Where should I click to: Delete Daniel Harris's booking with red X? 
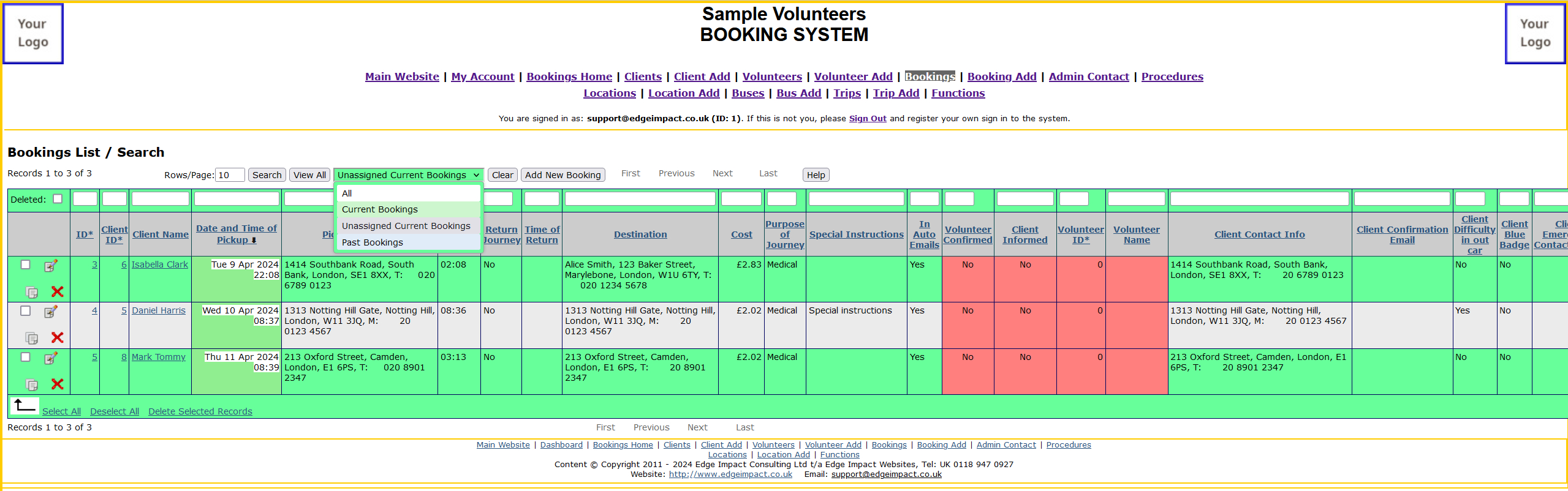click(x=58, y=338)
